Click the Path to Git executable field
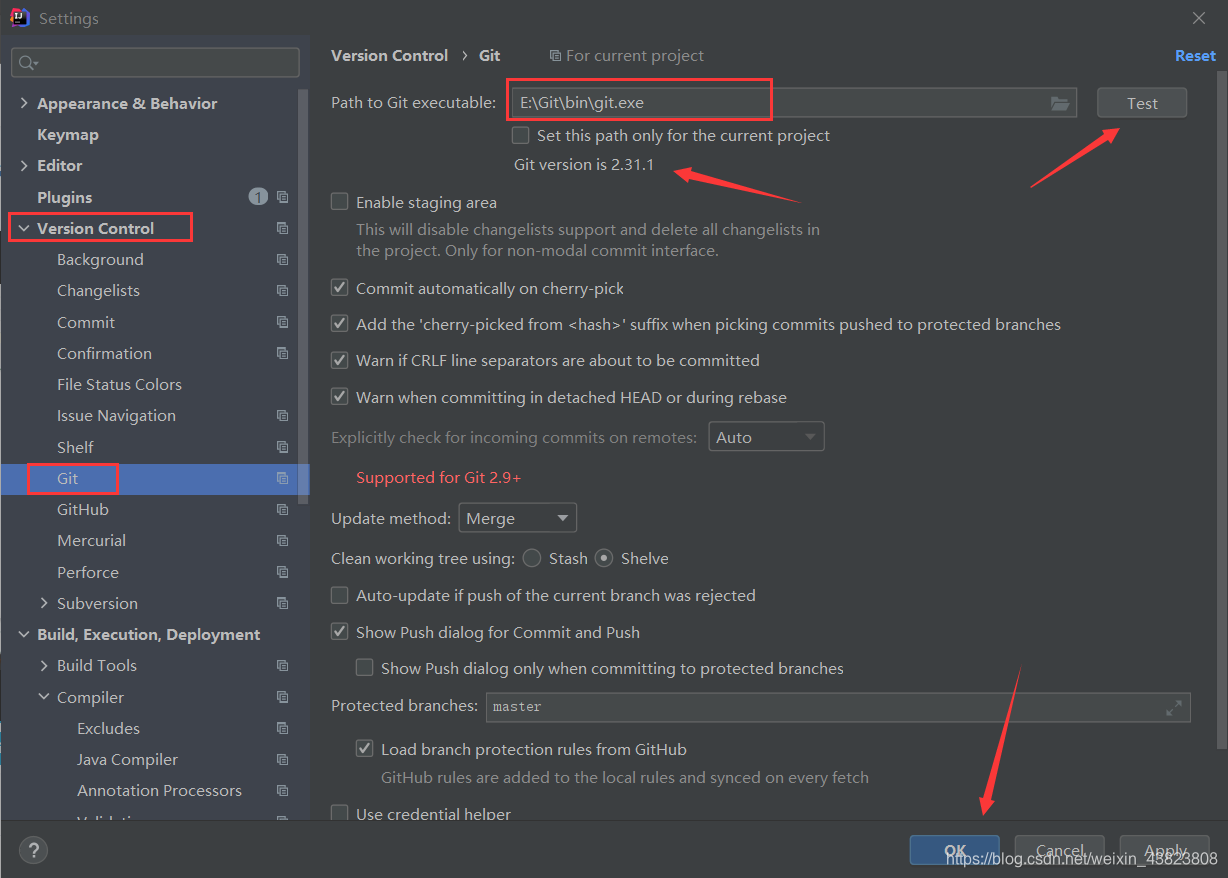 coord(794,103)
